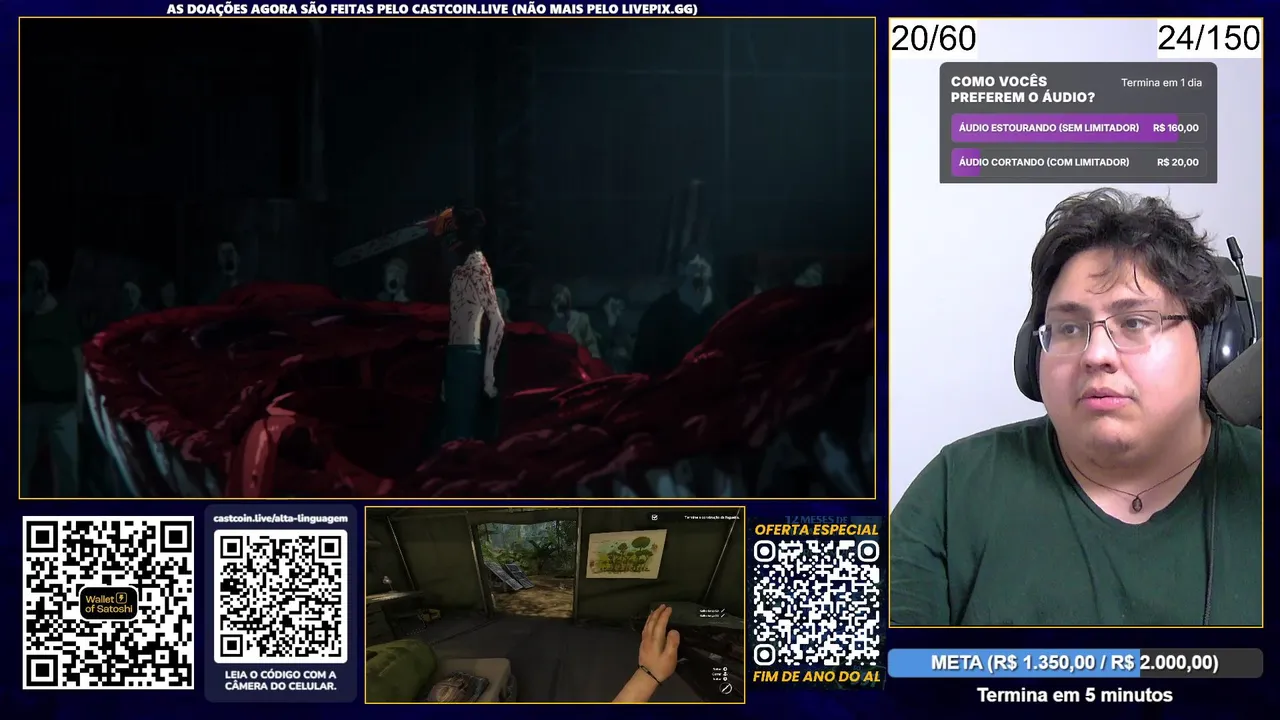Select the ÁUDIO ESTOURANDO (SEM LIMITADOR) poll option

(1078, 128)
